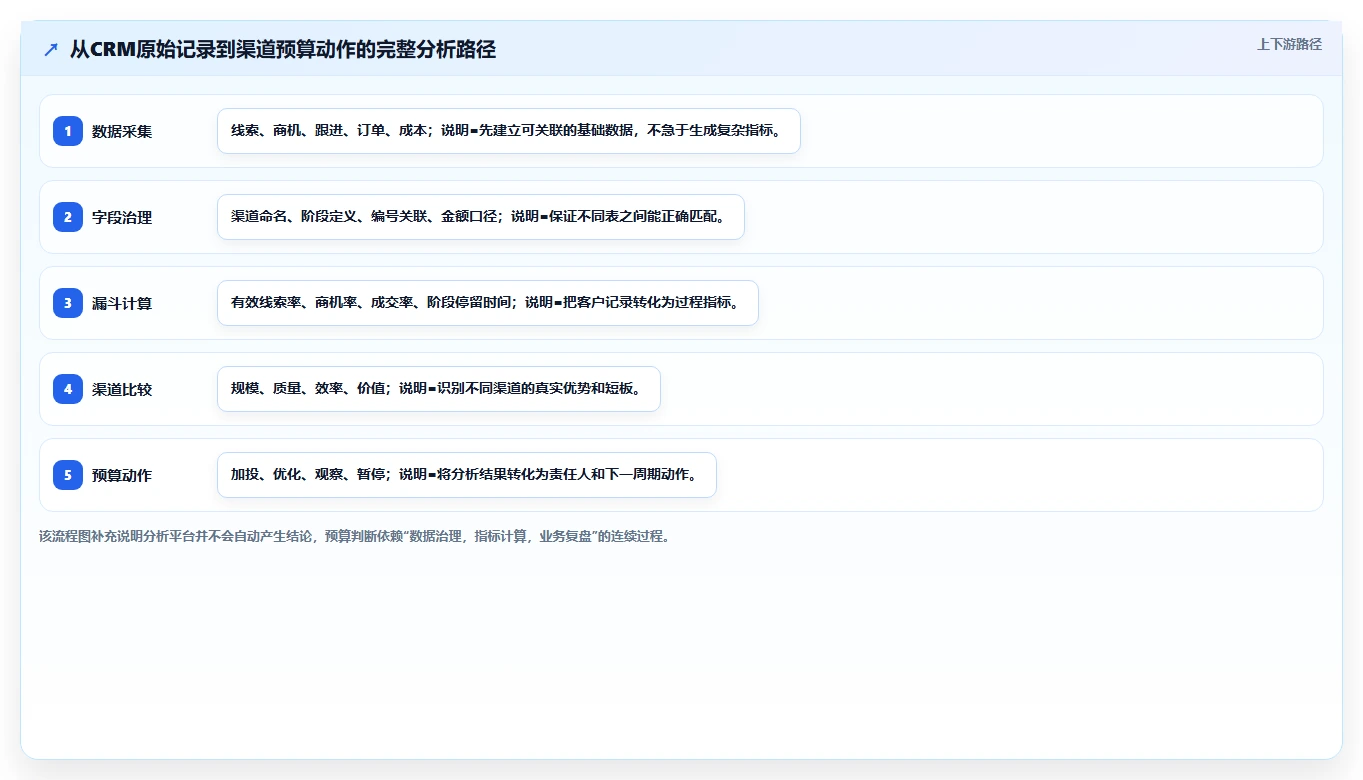
Task: Click the 漏斗计算 step label
Action: tap(122, 303)
